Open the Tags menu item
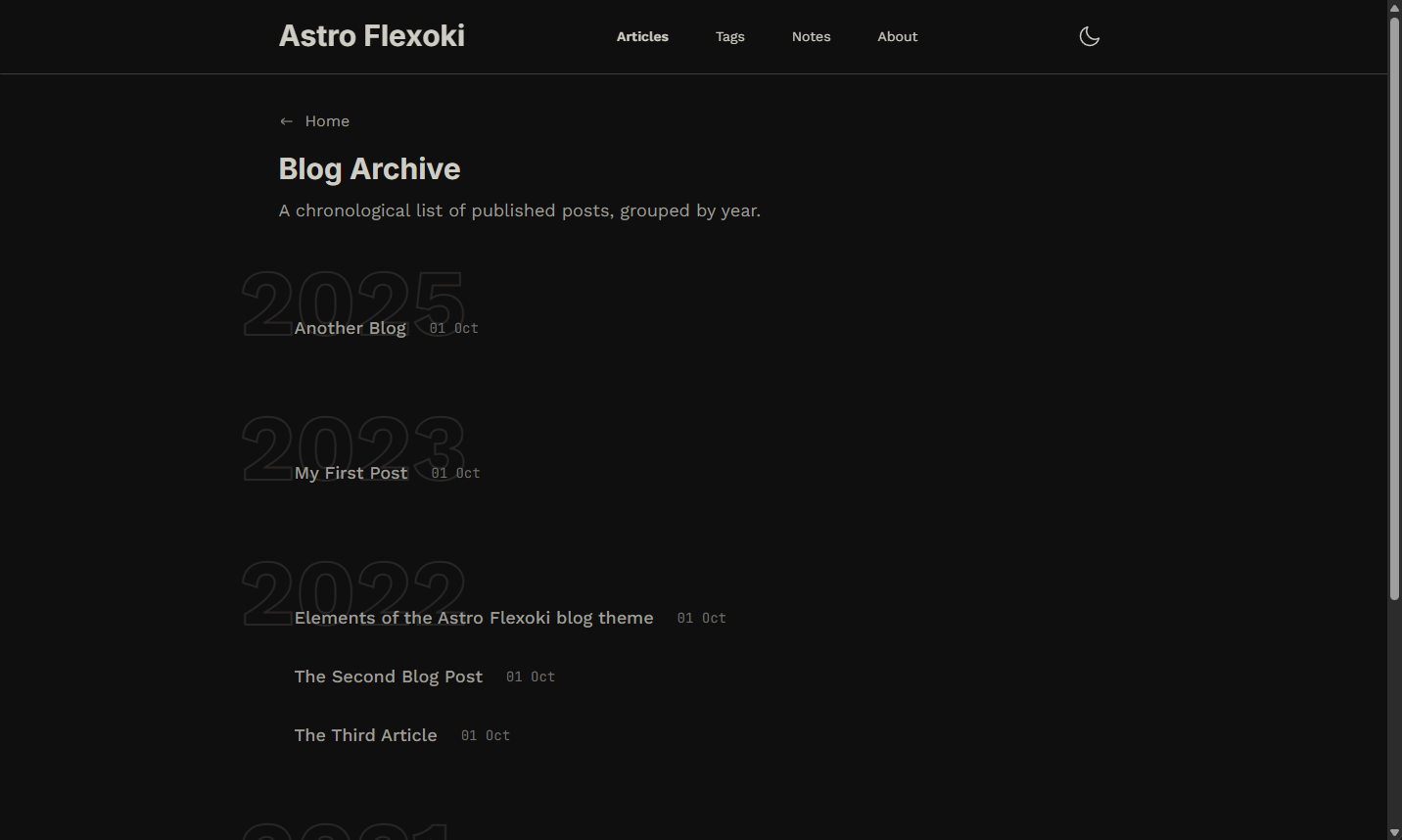1402x840 pixels. point(730,36)
